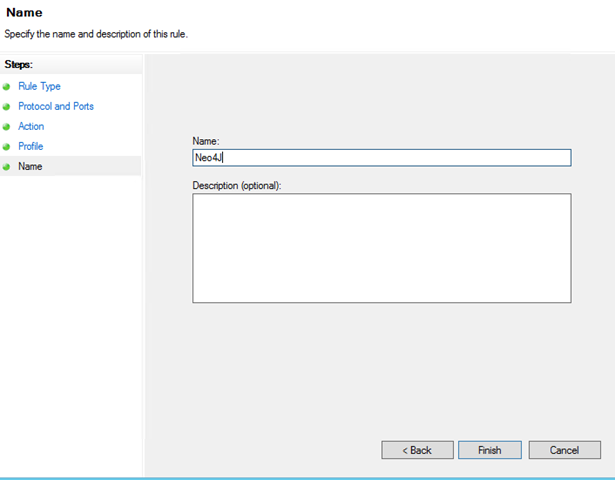Go to the Rule Type step
This screenshot has width=615, height=480.
tap(39, 87)
